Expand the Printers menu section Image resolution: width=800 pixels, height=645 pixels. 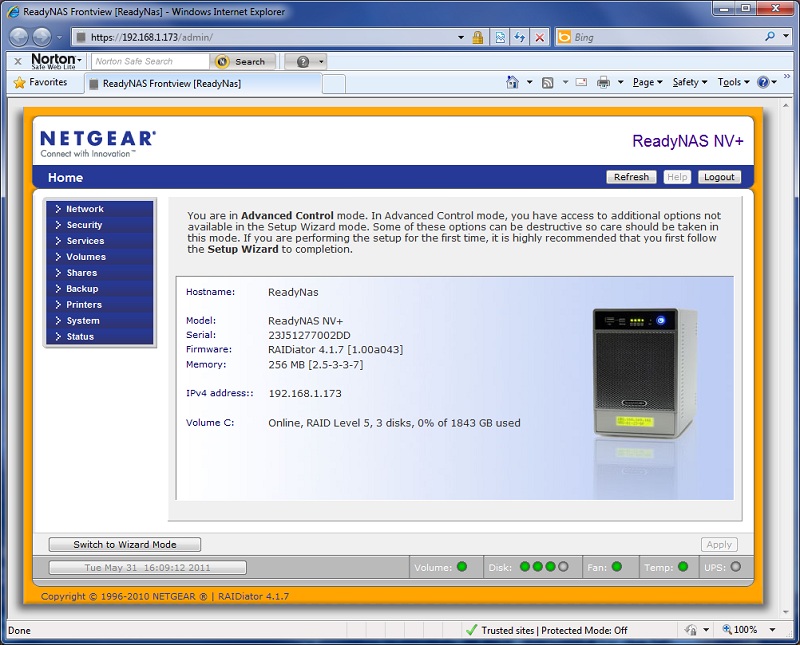pyautogui.click(x=99, y=305)
